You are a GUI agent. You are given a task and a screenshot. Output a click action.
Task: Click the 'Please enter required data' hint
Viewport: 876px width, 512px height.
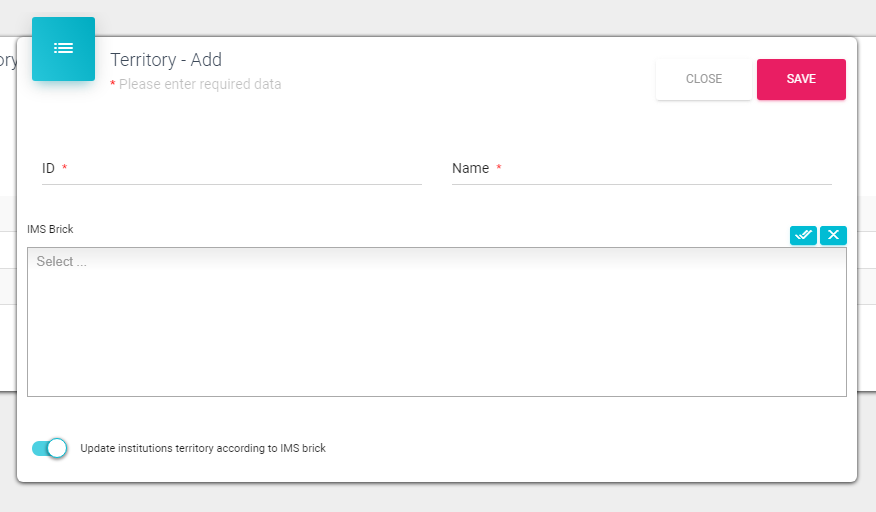tap(200, 85)
